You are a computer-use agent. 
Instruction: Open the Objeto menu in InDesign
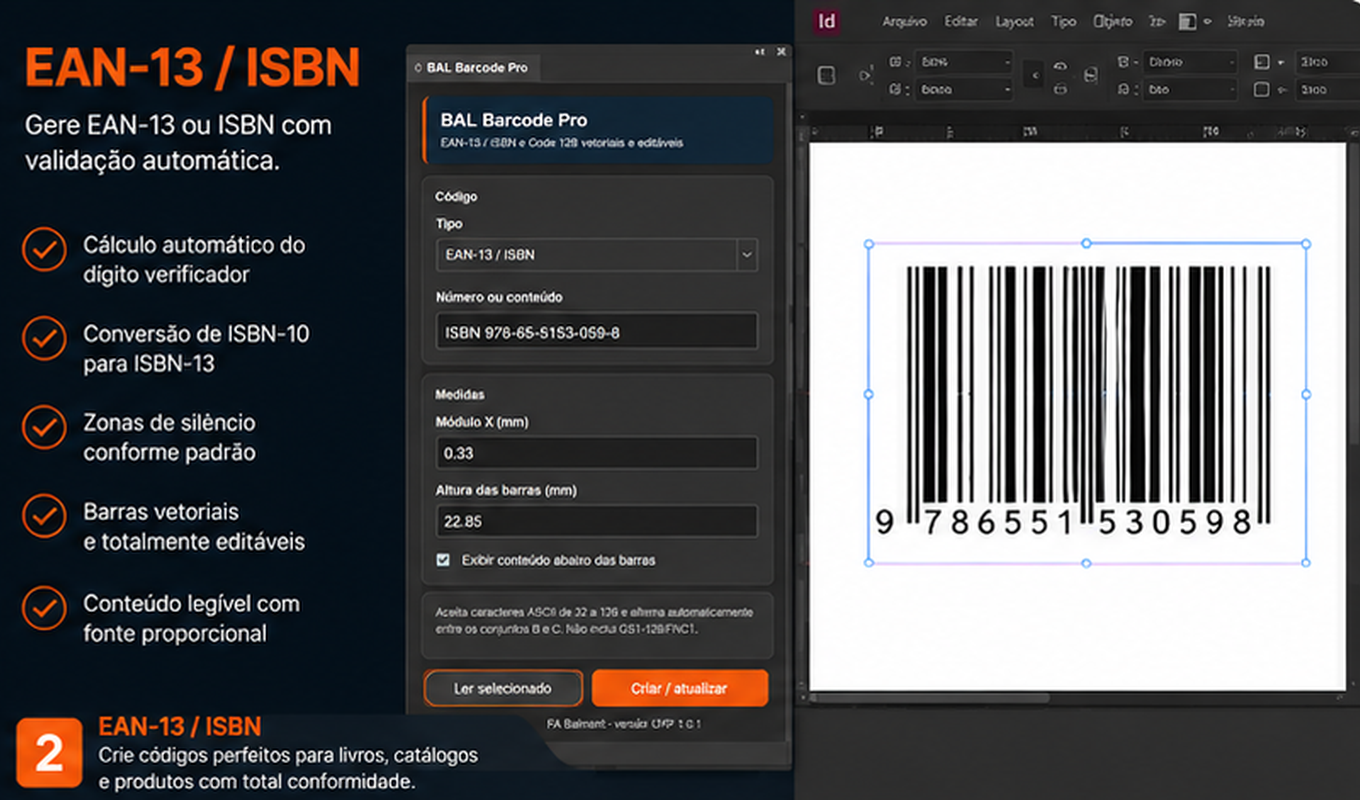point(1113,21)
